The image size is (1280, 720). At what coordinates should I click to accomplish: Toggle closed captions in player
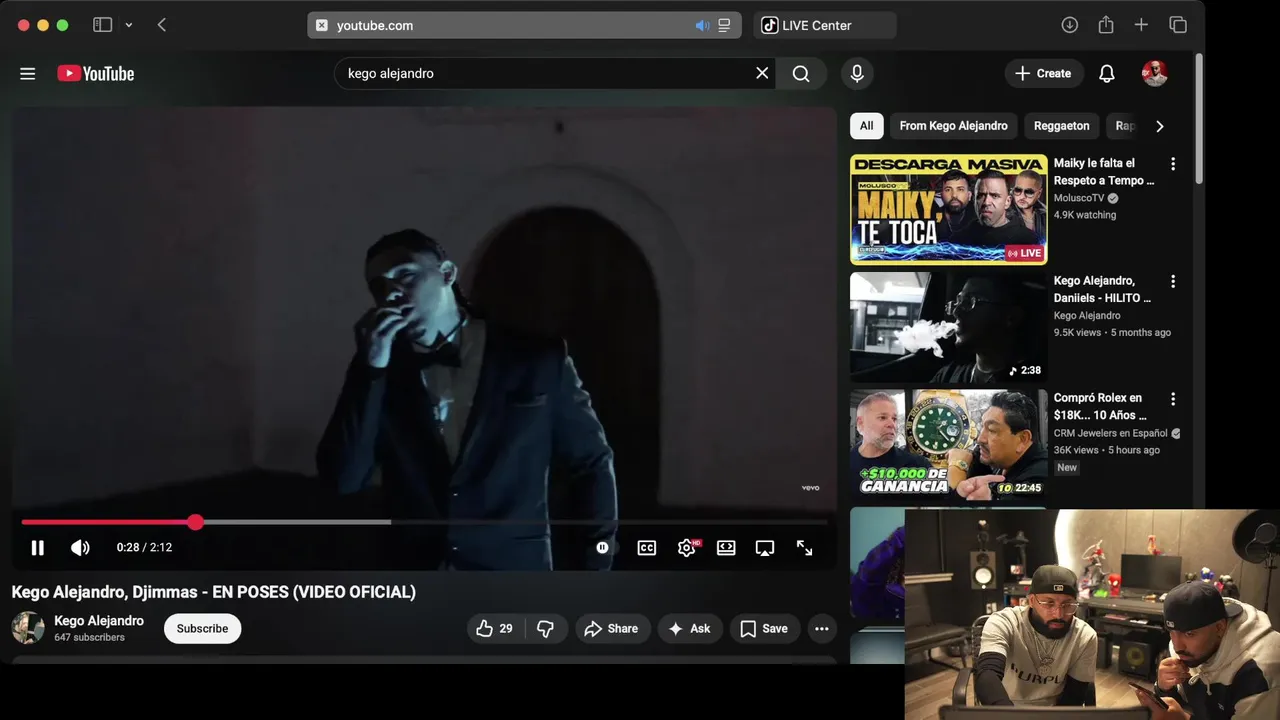click(x=647, y=548)
